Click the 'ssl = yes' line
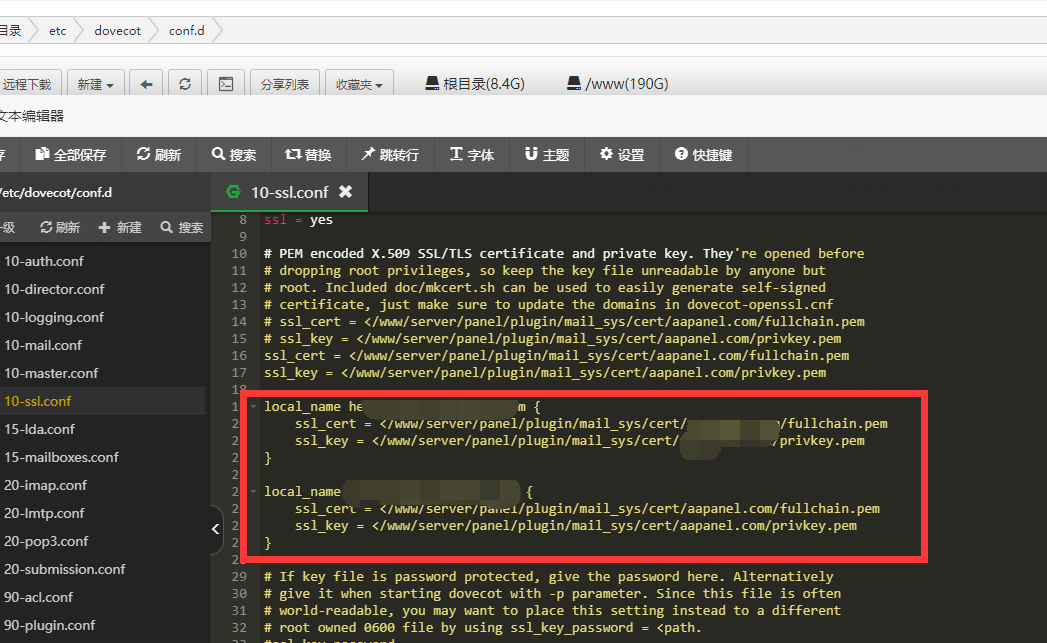Viewport: 1047px width, 643px height. point(298,220)
